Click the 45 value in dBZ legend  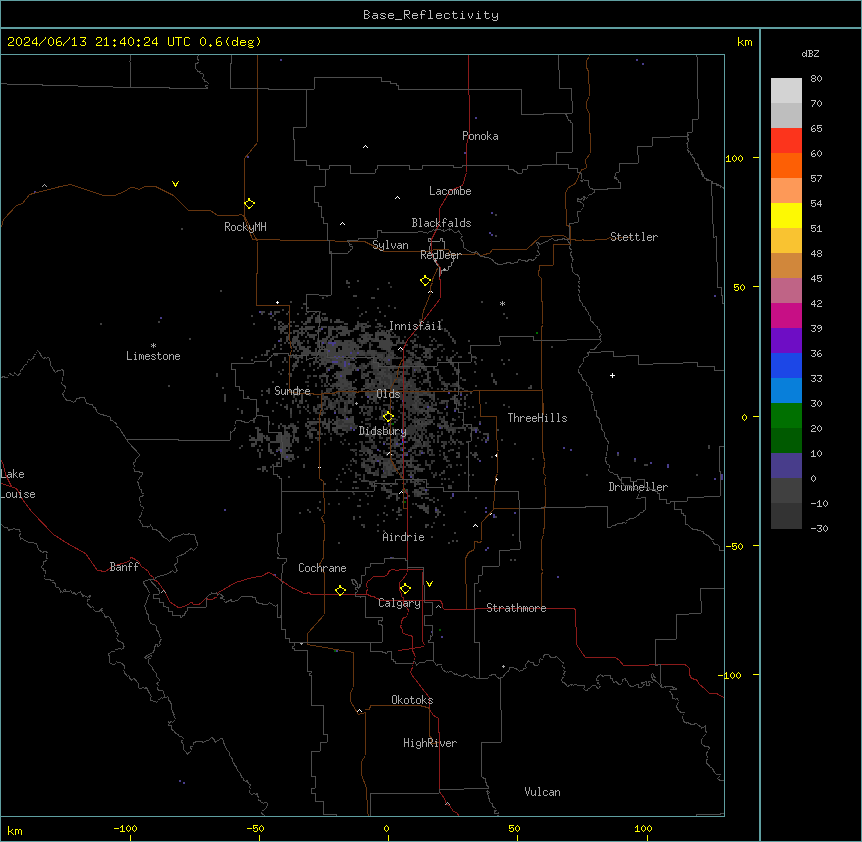tap(816, 278)
